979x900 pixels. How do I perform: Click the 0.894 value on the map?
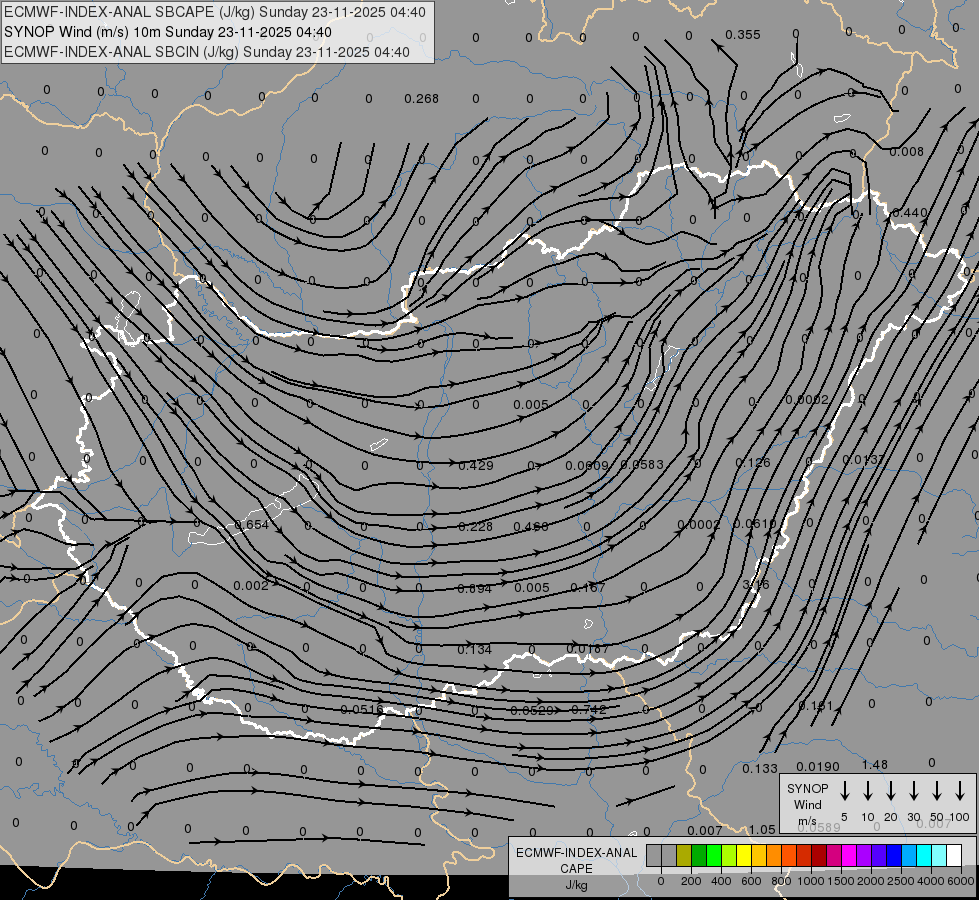point(475,588)
